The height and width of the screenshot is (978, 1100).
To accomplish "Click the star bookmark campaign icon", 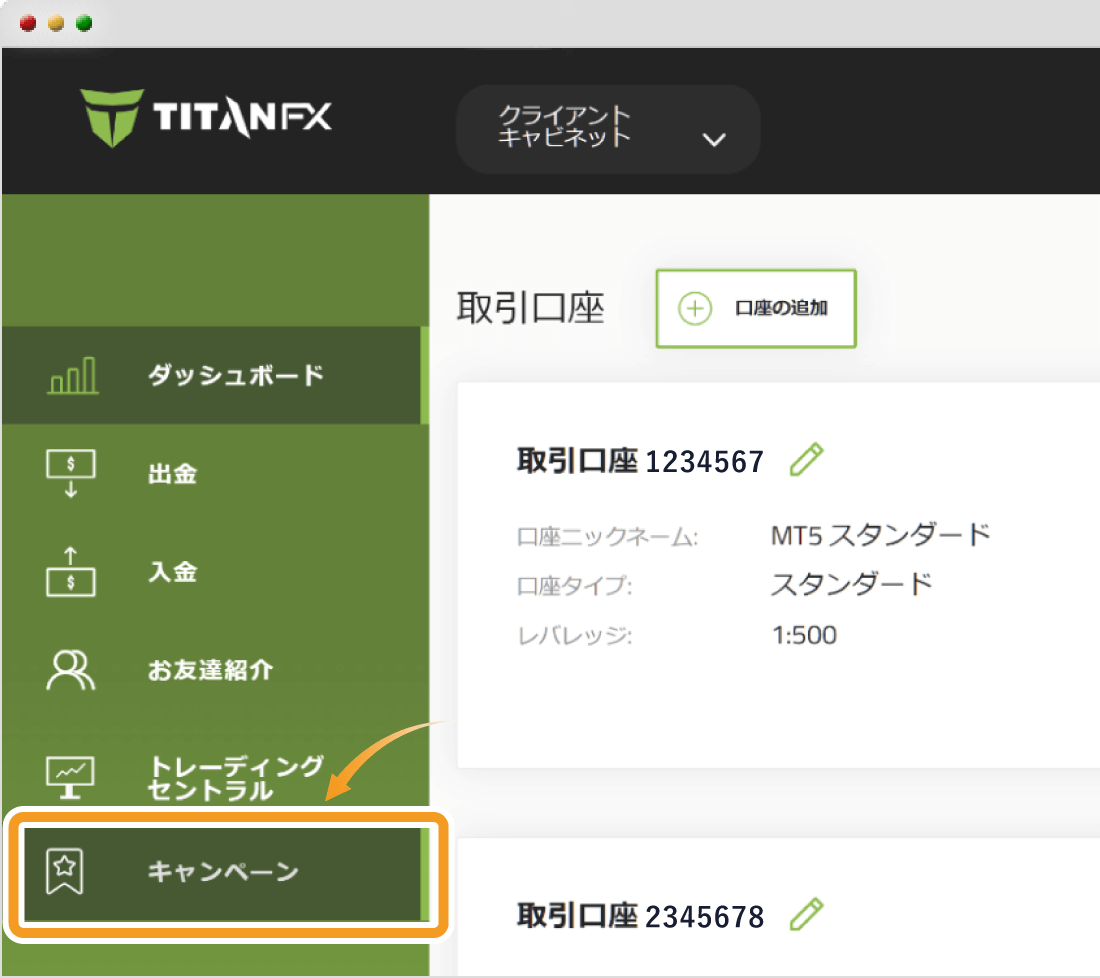I will pyautogui.click(x=65, y=871).
